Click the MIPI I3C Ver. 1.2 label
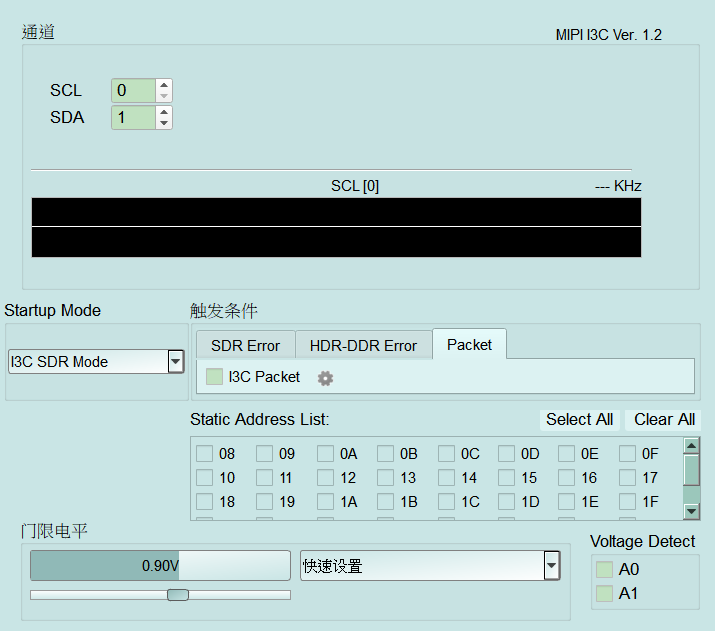This screenshot has width=715, height=631. click(608, 35)
